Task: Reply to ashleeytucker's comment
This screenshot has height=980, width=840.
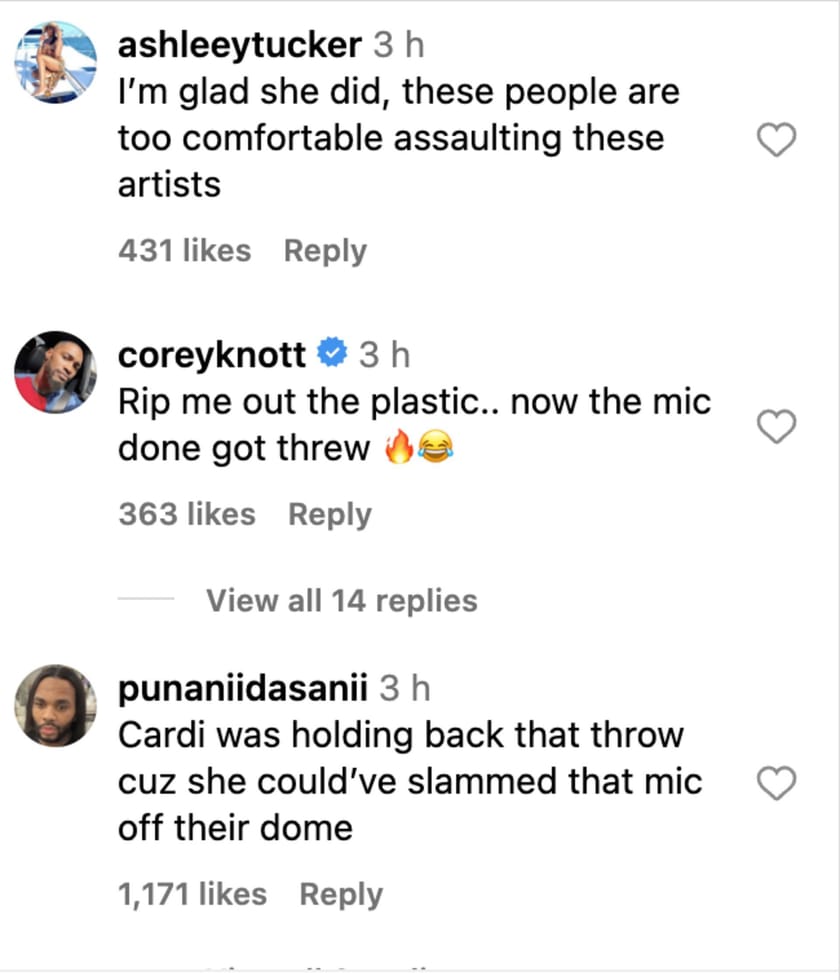Action: click(325, 250)
